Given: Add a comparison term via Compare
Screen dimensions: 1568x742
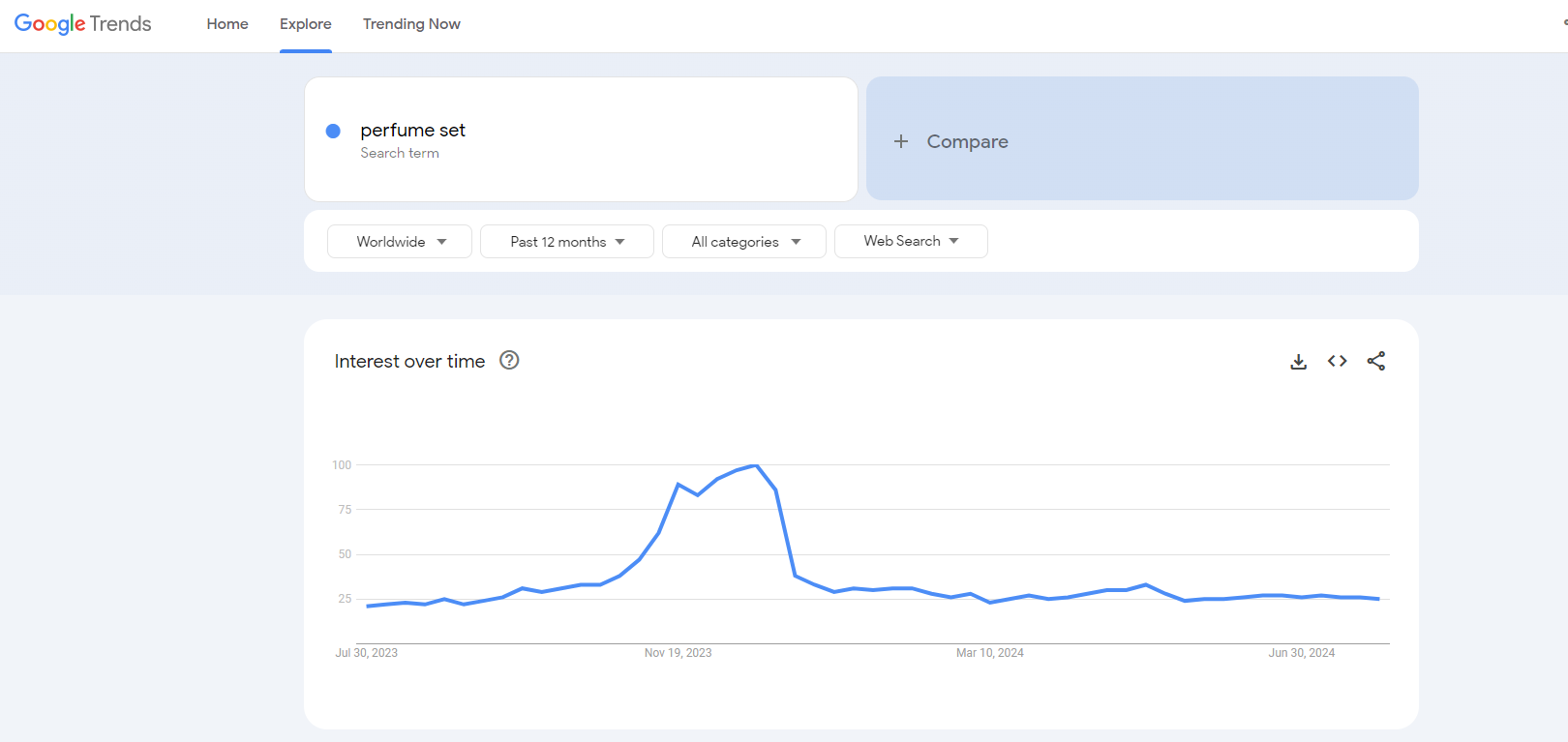Looking at the screenshot, I should coord(1142,138).
